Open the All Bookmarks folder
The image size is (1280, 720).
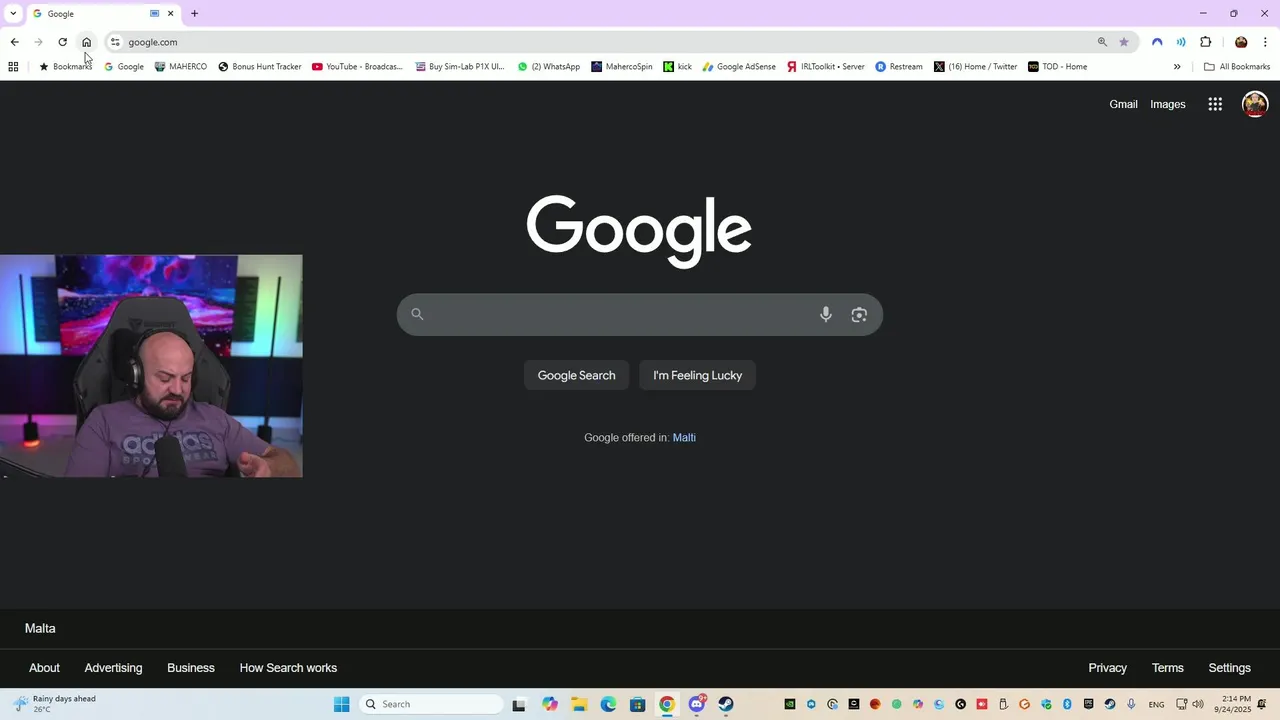pyautogui.click(x=1237, y=67)
